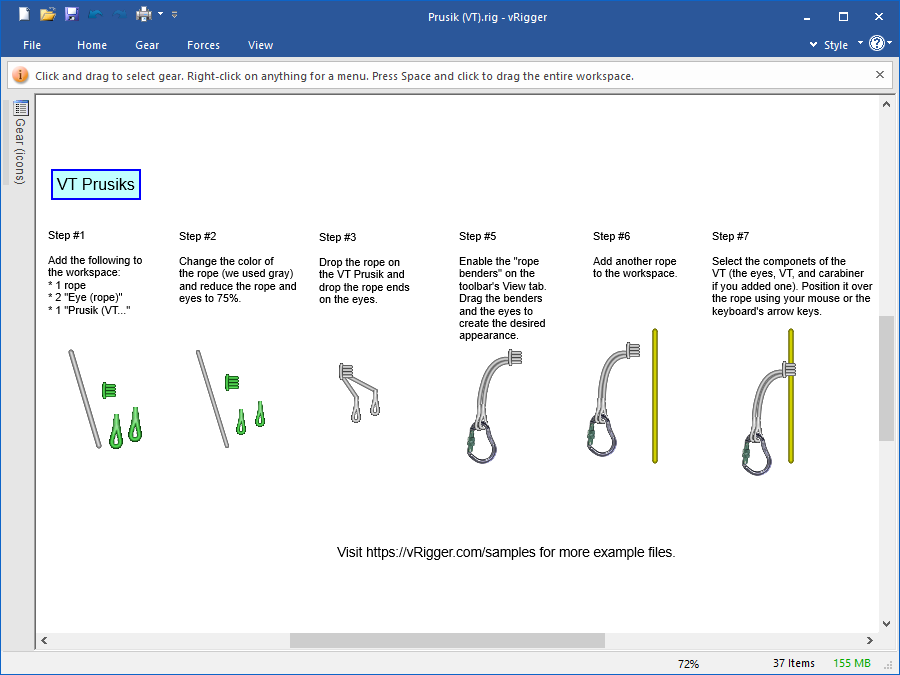The width and height of the screenshot is (900, 675).
Task: Click the orange info icon in hint bar
Action: (20, 75)
